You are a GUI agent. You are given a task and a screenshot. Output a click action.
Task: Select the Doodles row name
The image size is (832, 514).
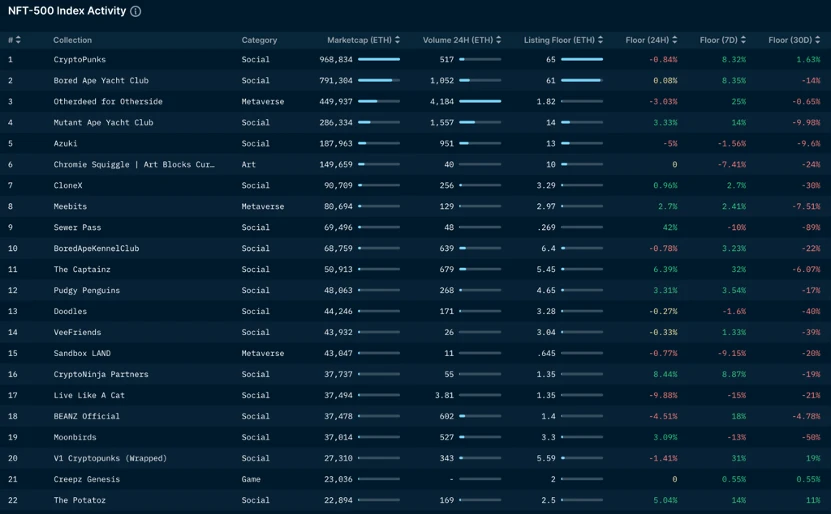(x=70, y=311)
